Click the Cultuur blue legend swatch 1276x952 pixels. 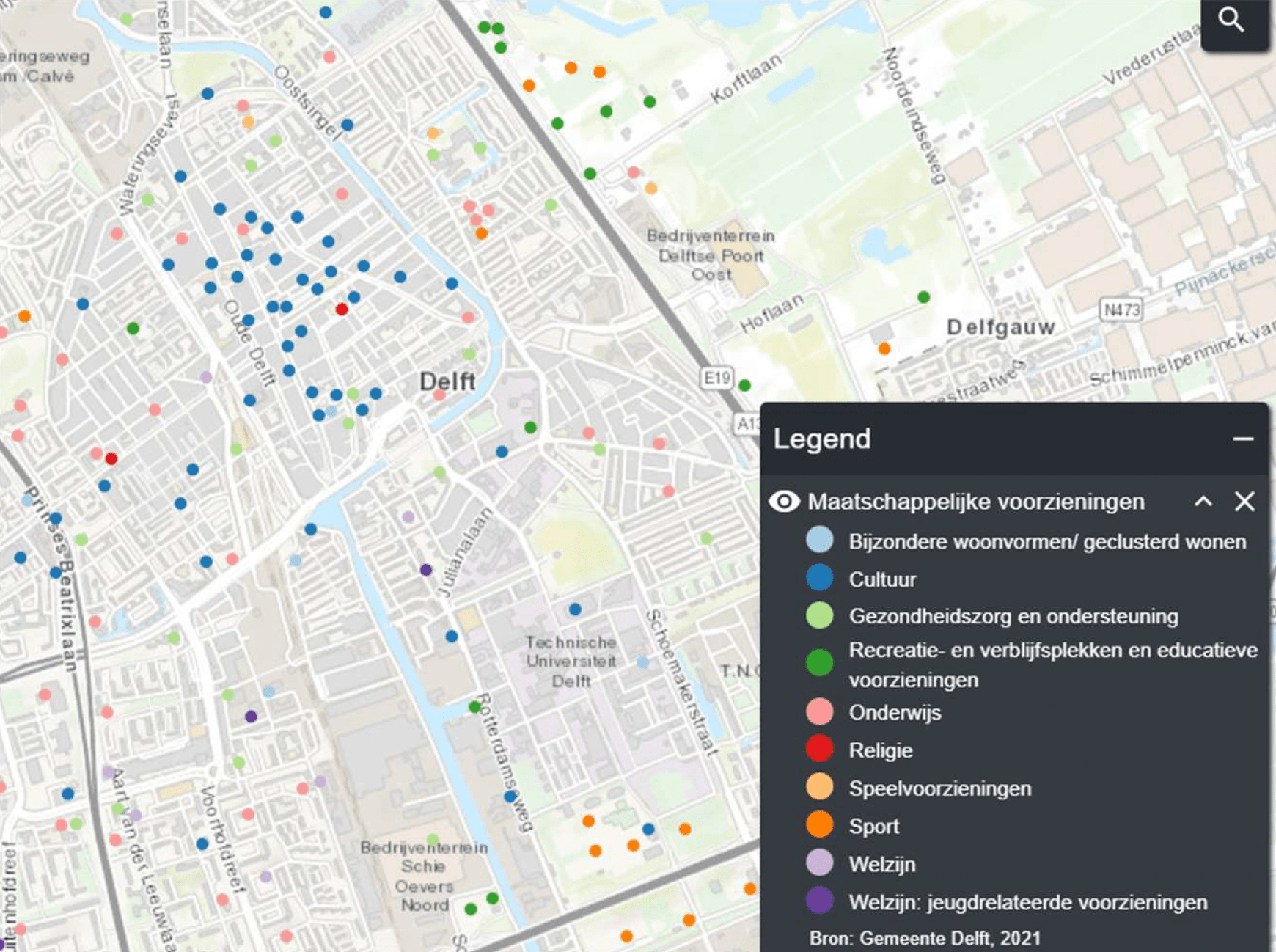pos(819,578)
